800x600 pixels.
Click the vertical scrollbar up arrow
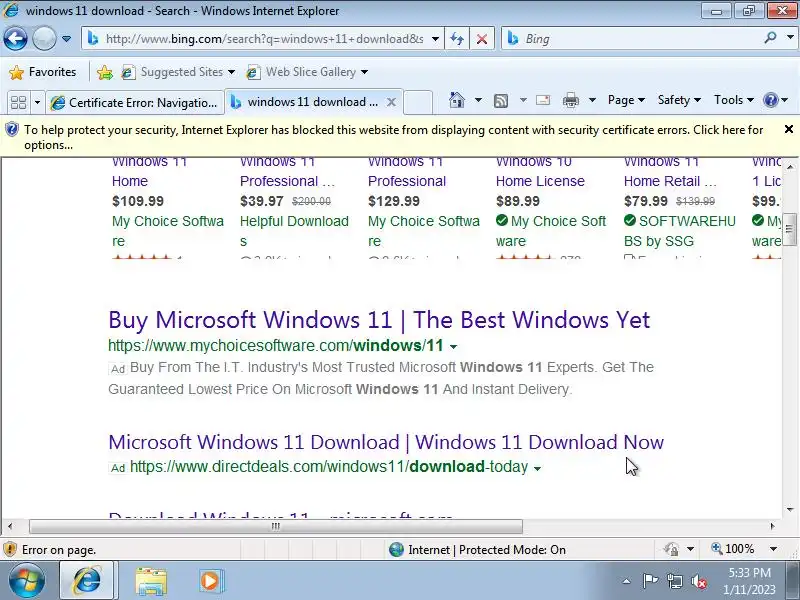[790, 167]
